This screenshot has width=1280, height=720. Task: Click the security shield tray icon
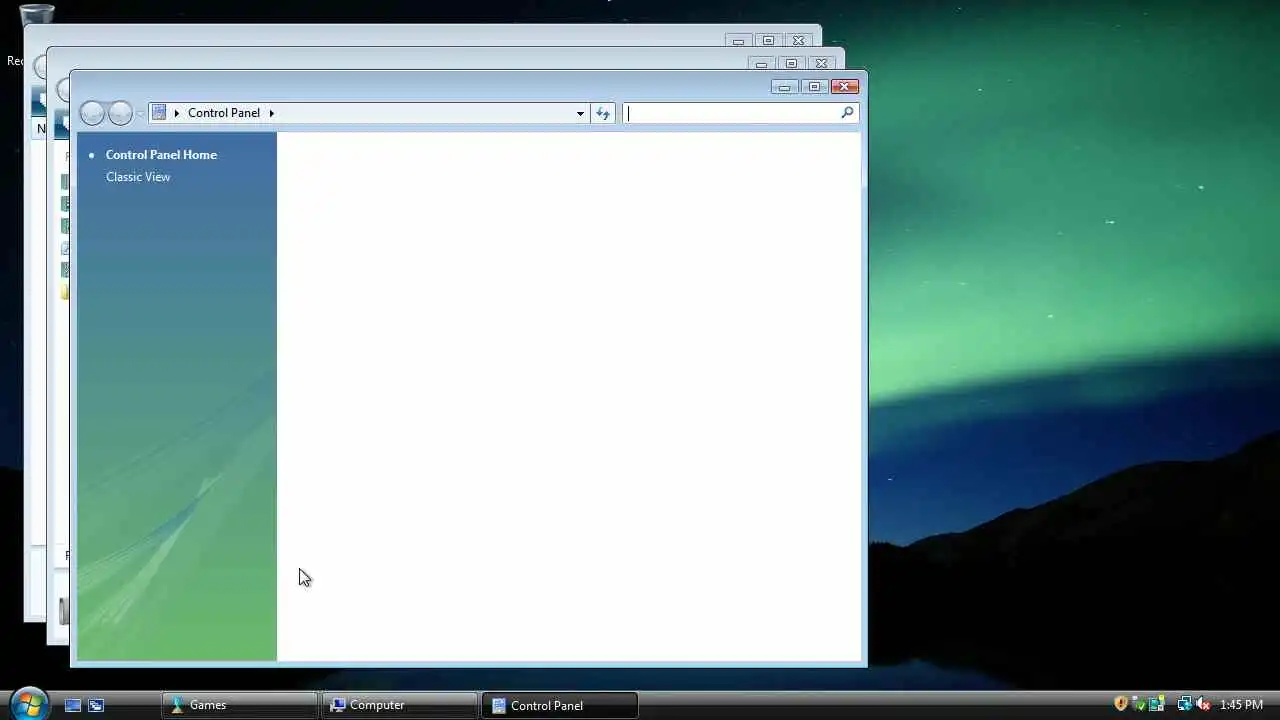(1121, 704)
